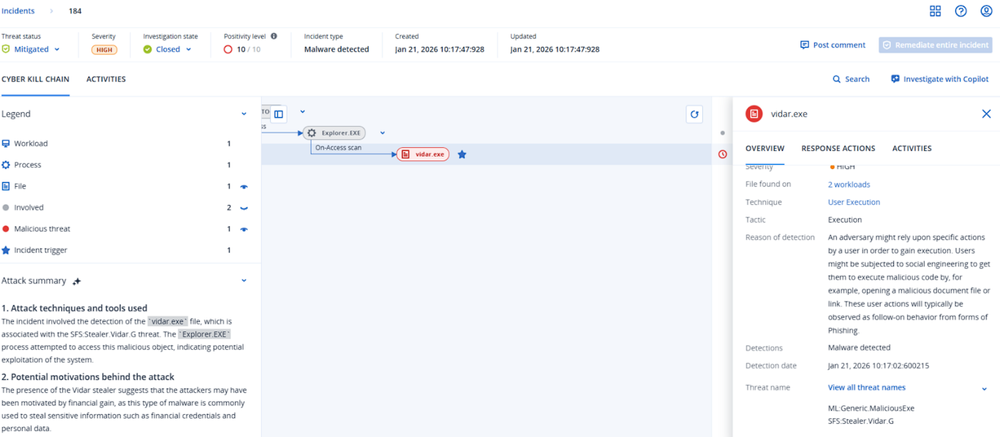Open the user account profile icon
Screen dimensions: 1000x437
pos(986,11)
